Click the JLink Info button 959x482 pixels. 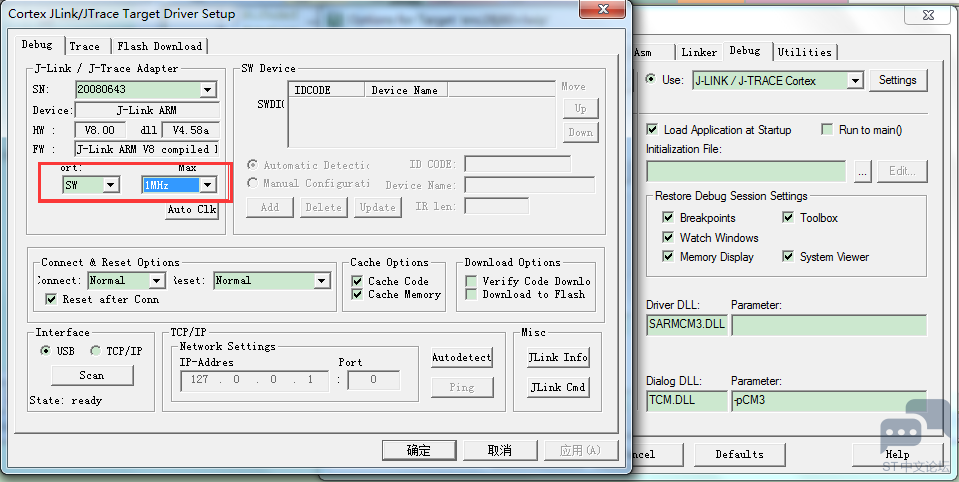(x=558, y=357)
